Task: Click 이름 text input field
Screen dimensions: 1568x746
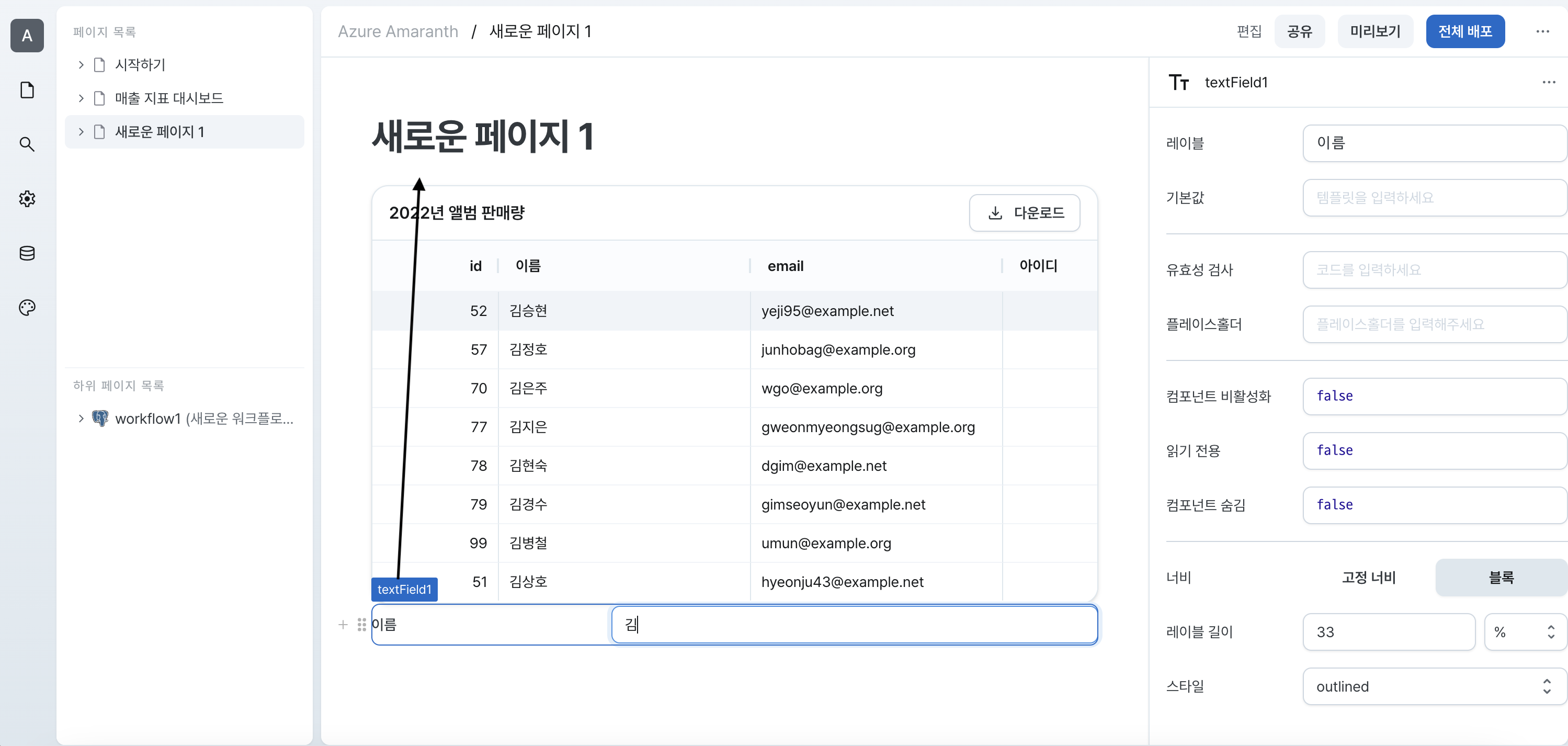Action: [853, 625]
